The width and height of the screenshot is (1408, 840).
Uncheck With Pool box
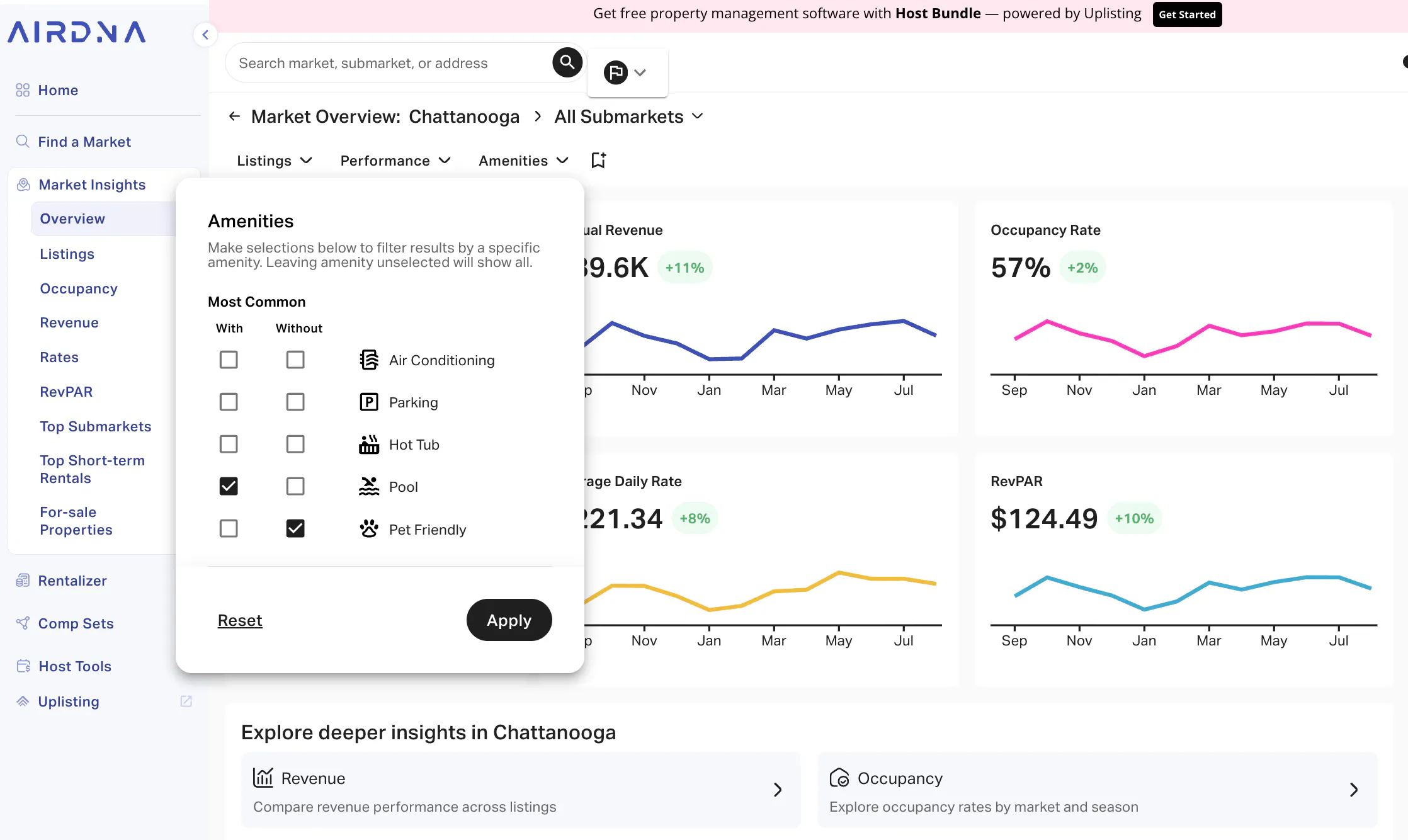click(x=229, y=486)
